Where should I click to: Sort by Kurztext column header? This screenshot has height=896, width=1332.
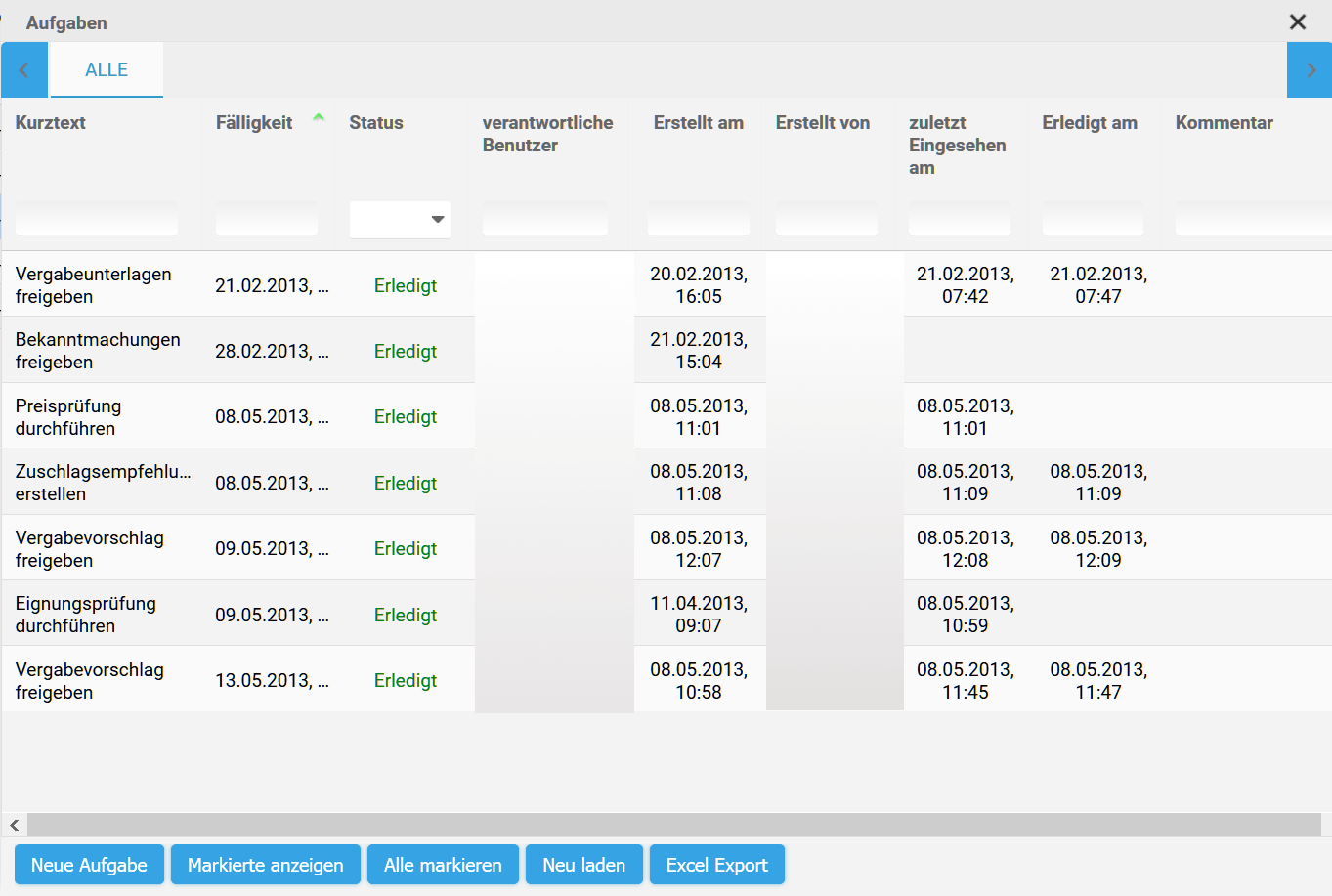pyautogui.click(x=51, y=122)
